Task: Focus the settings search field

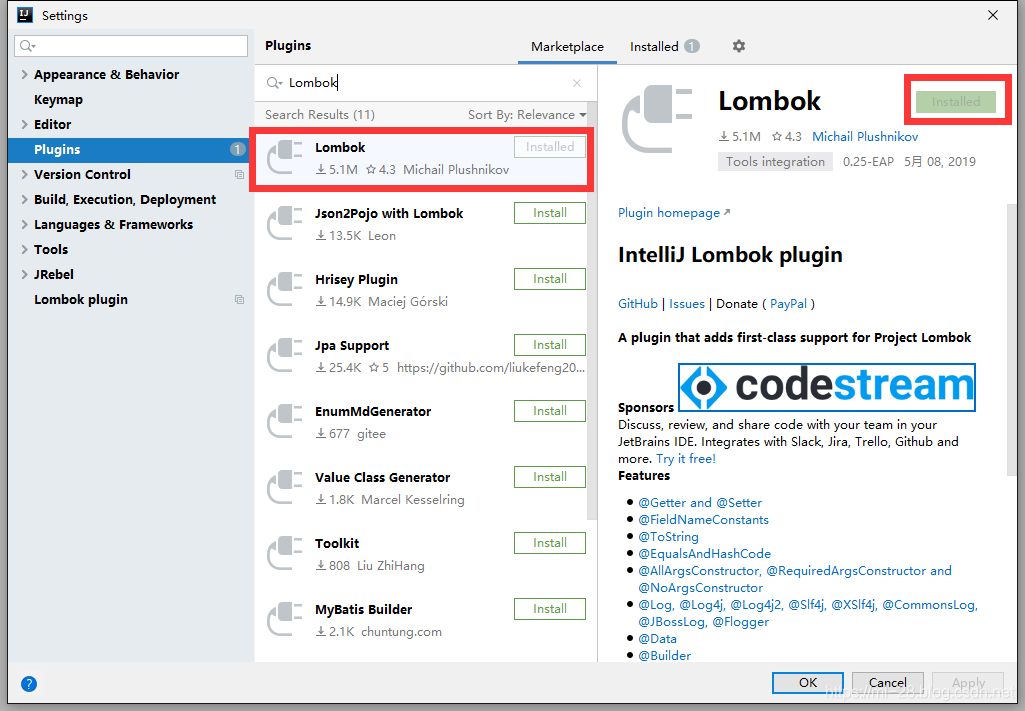Action: click(x=131, y=46)
